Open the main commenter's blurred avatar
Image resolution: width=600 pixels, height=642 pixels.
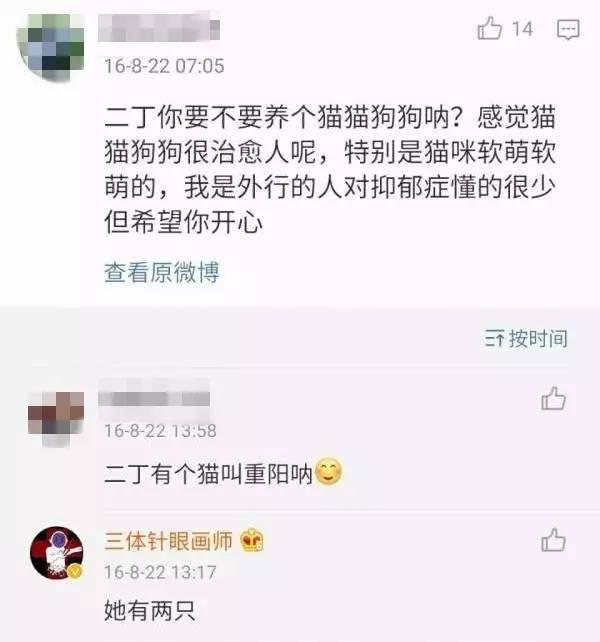pos(50,47)
